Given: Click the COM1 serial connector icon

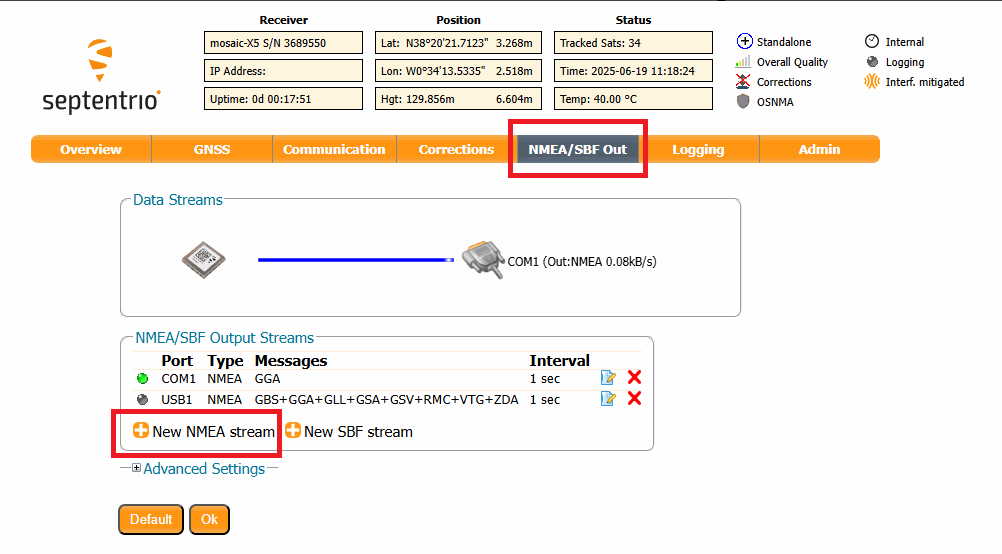Looking at the screenshot, I should [x=483, y=259].
